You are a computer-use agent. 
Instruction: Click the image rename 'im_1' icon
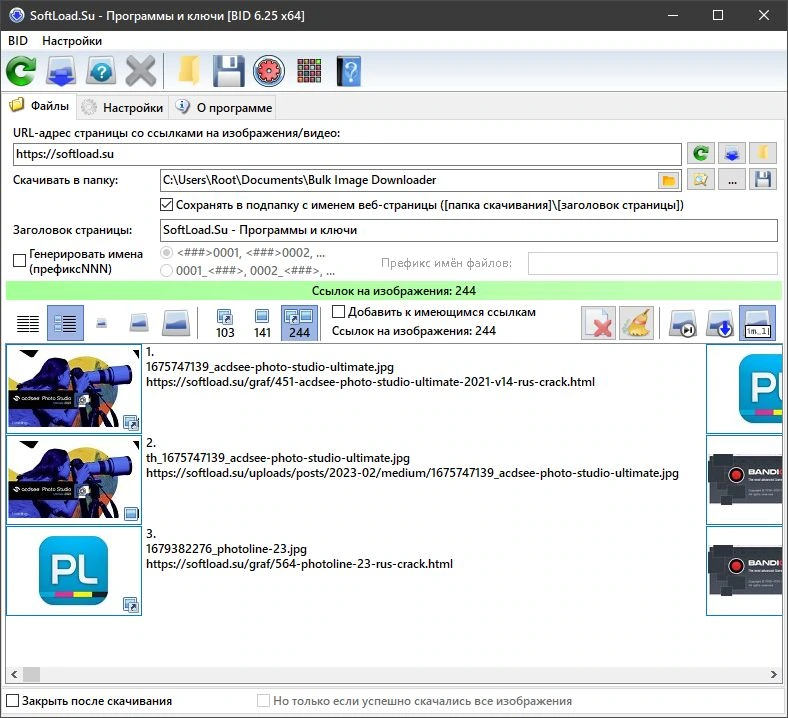tap(757, 323)
